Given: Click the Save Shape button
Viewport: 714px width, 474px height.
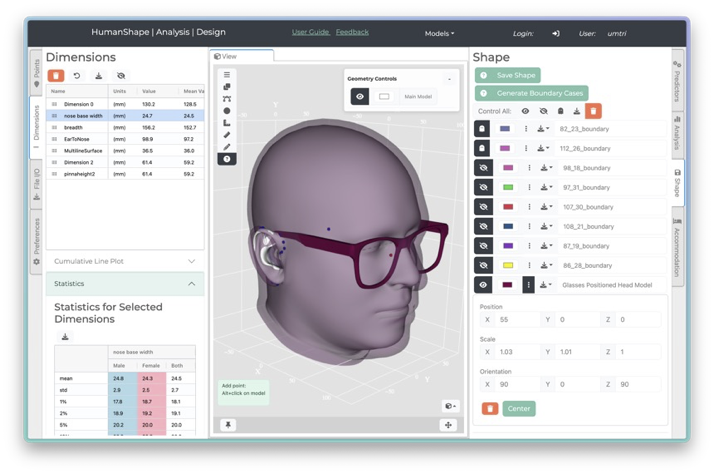Looking at the screenshot, I should click(508, 75).
